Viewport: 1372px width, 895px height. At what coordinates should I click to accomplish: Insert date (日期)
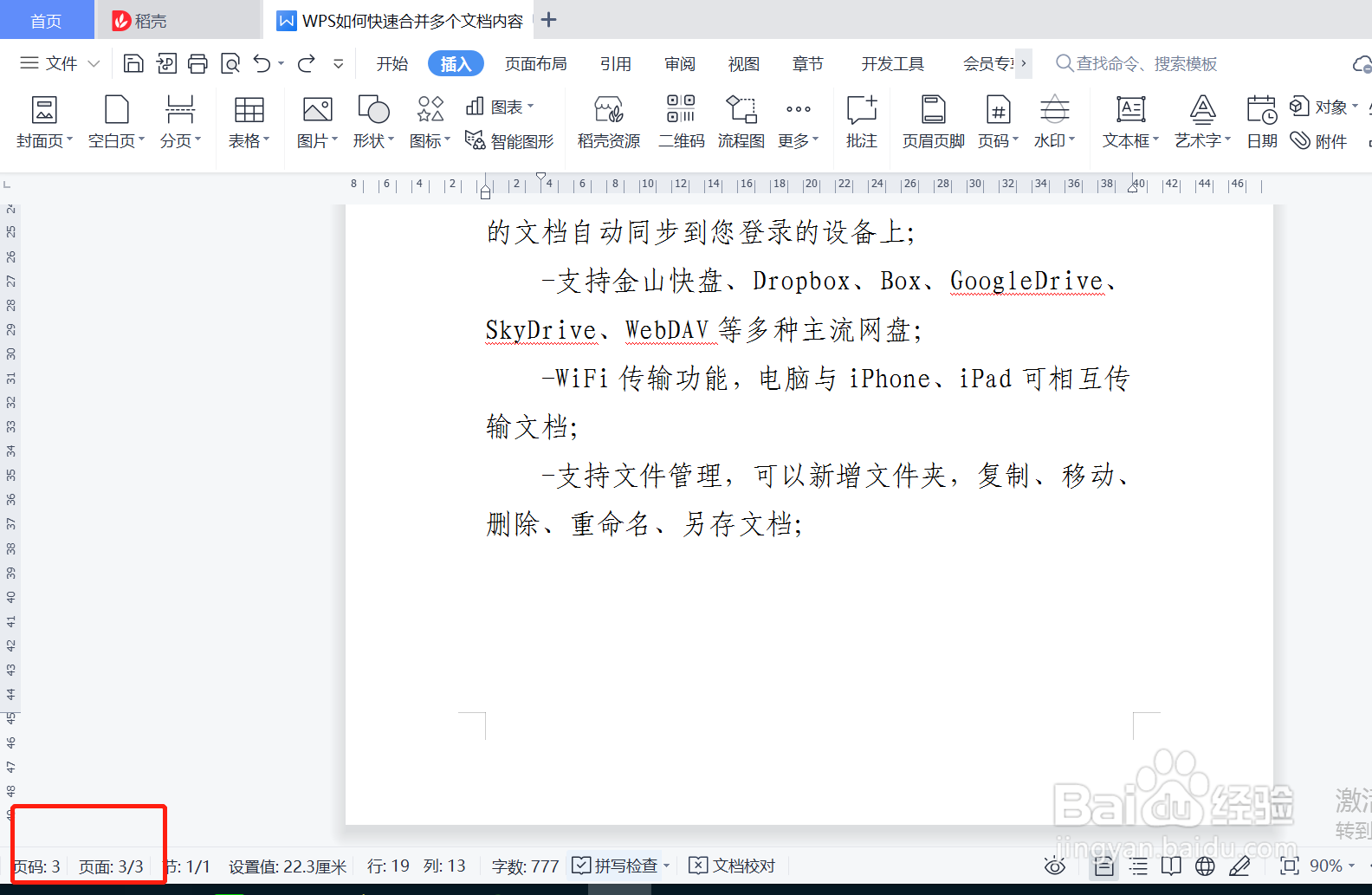click(x=1262, y=122)
